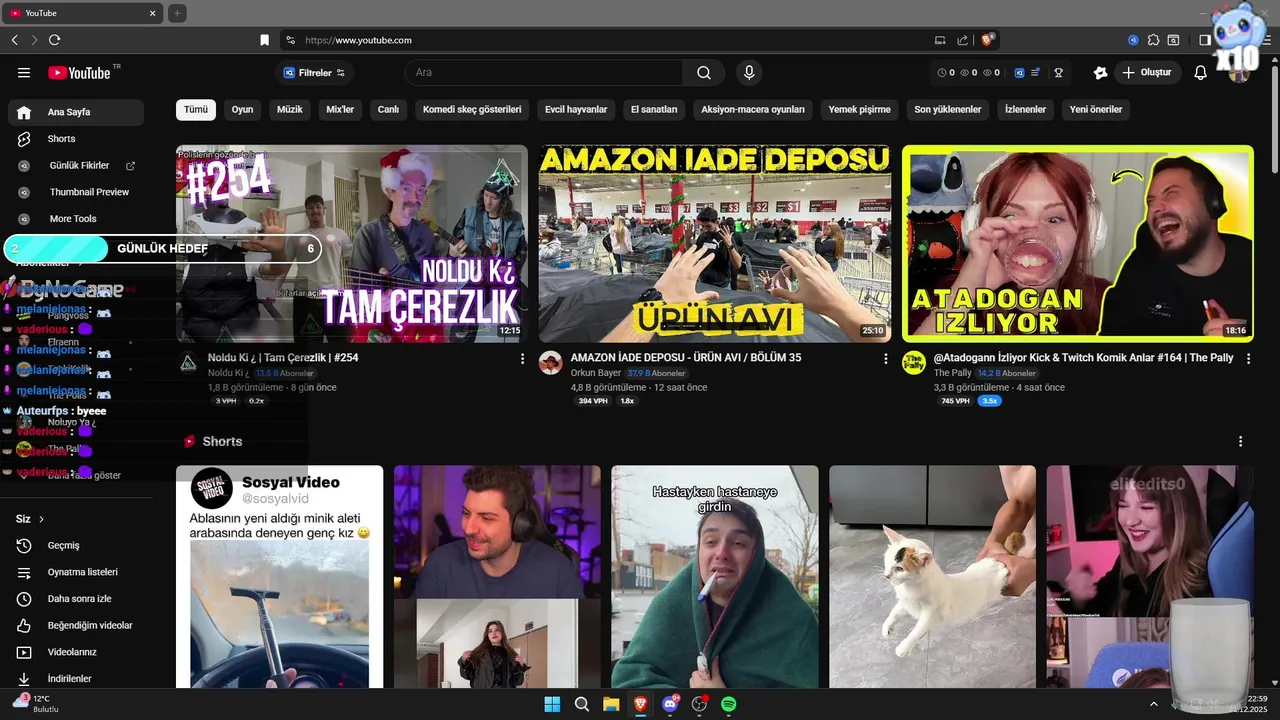This screenshot has height=720, width=1280.
Task: Select the Müzik filter chip
Action: [x=290, y=110]
